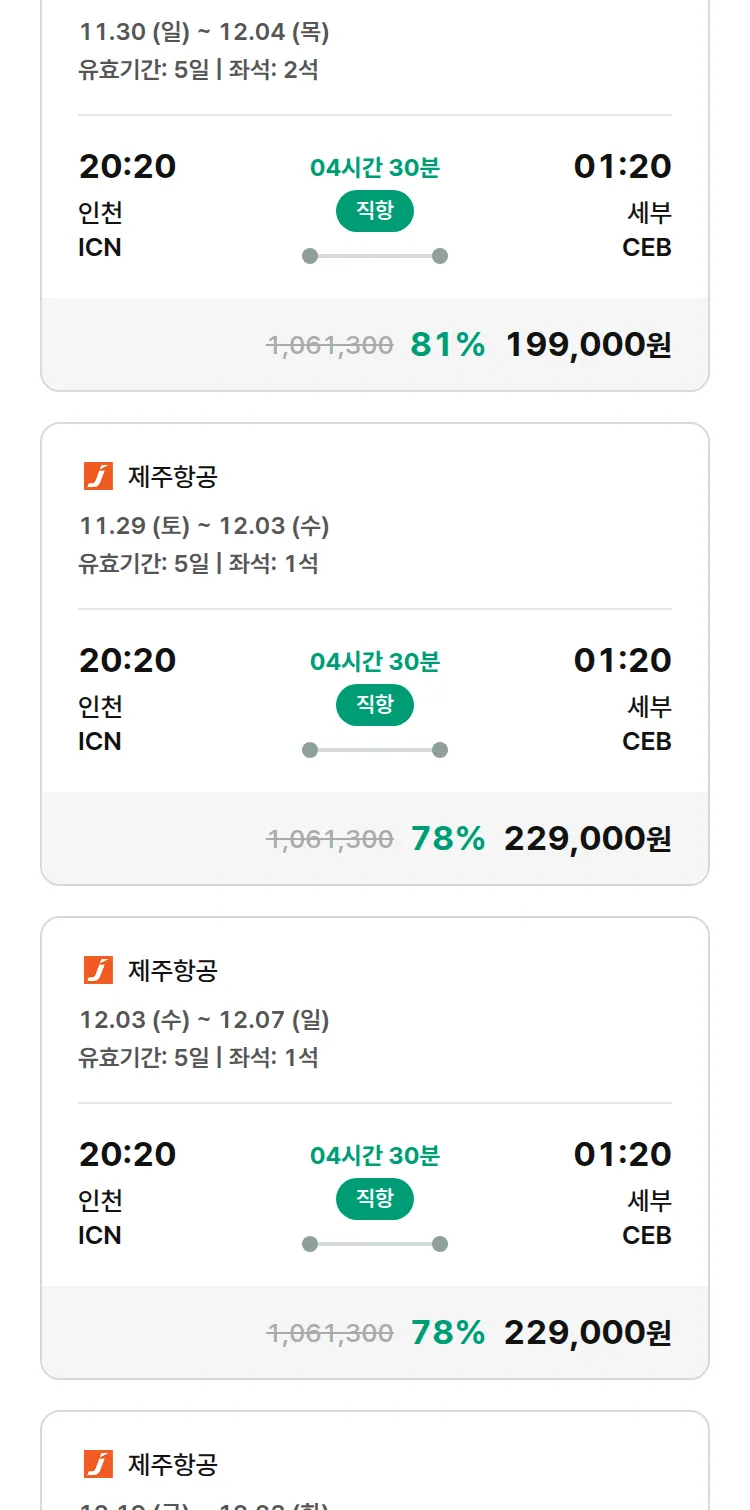Viewport: 750px width, 1510px height.
Task: Tap the 04시간 30분 duration on the 12.03 flight
Action: (x=375, y=1156)
